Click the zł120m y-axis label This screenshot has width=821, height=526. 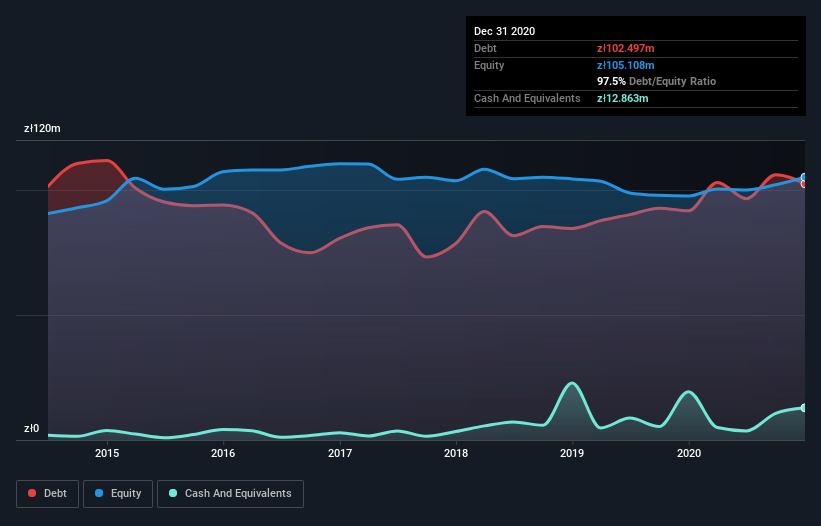click(42, 128)
